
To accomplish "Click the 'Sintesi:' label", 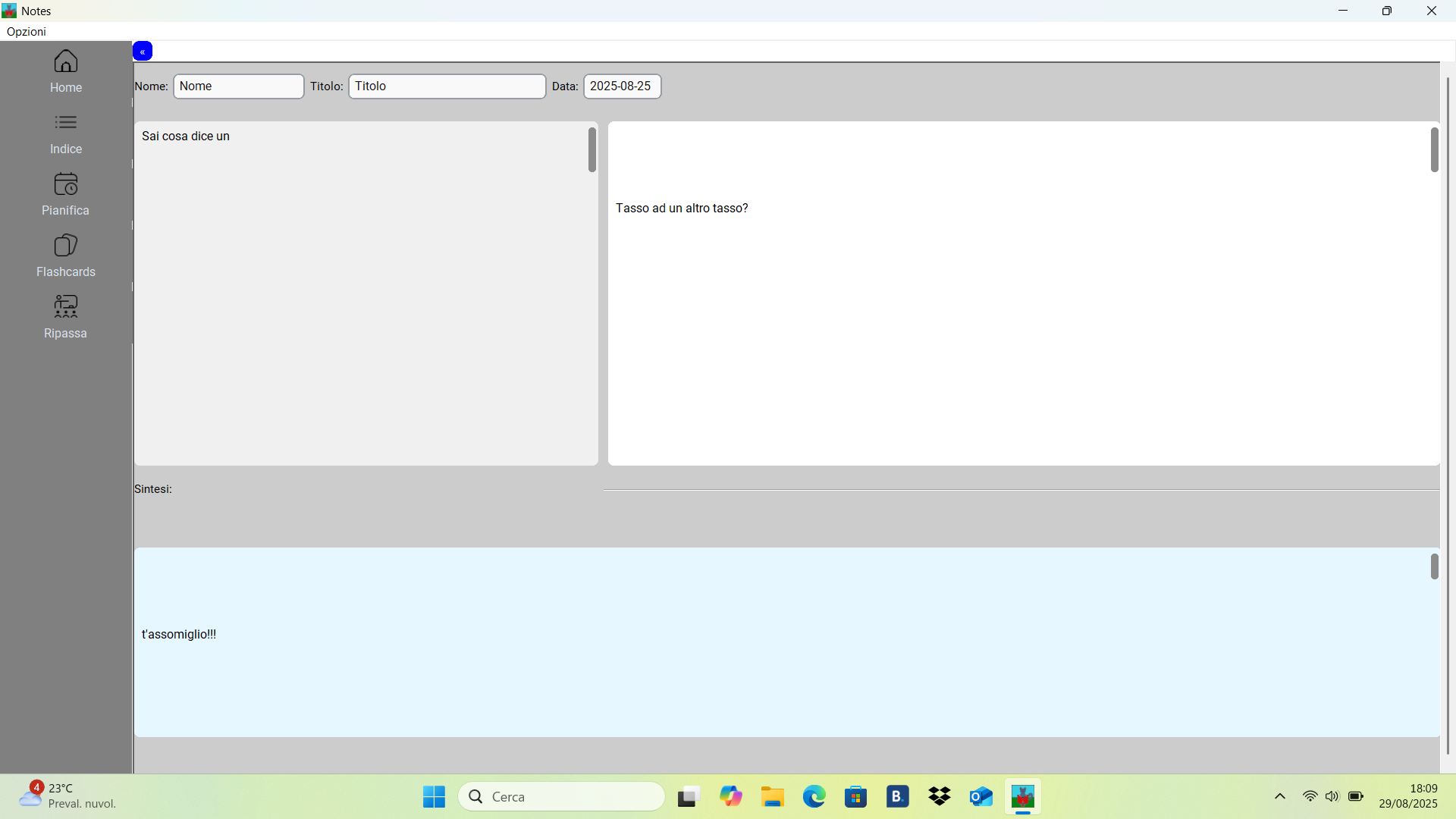I will pyautogui.click(x=153, y=489).
